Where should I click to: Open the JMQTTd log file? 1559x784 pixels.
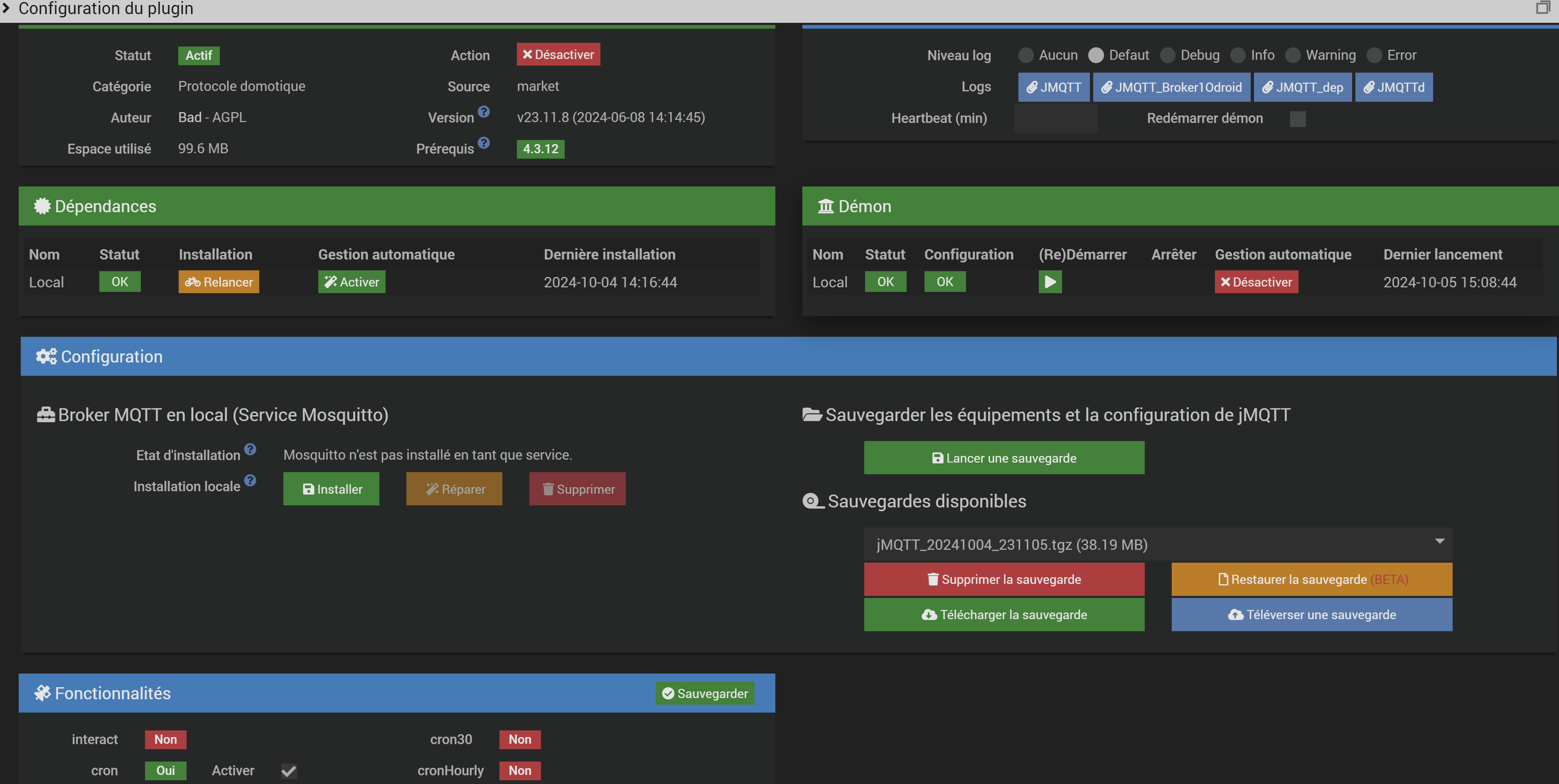point(1393,87)
